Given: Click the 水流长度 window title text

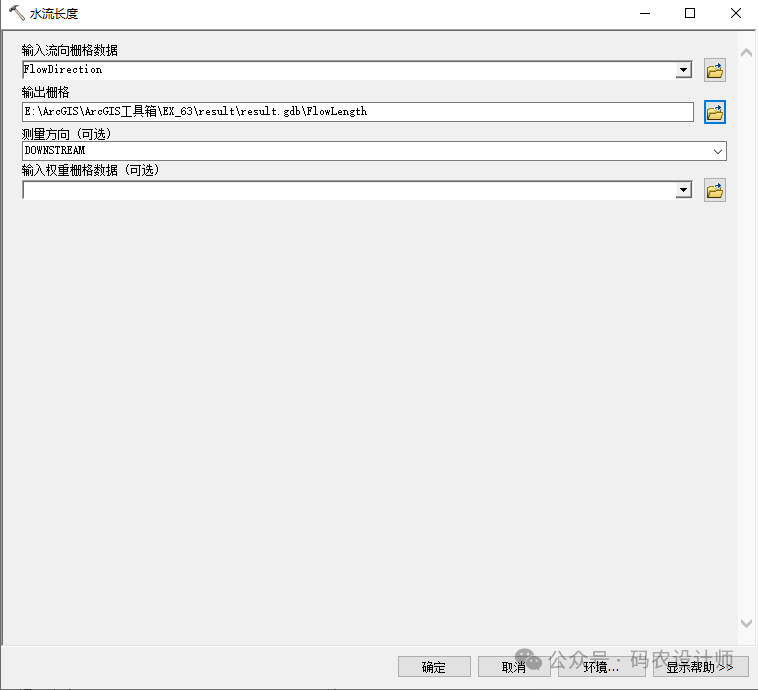Looking at the screenshot, I should tap(54, 13).
